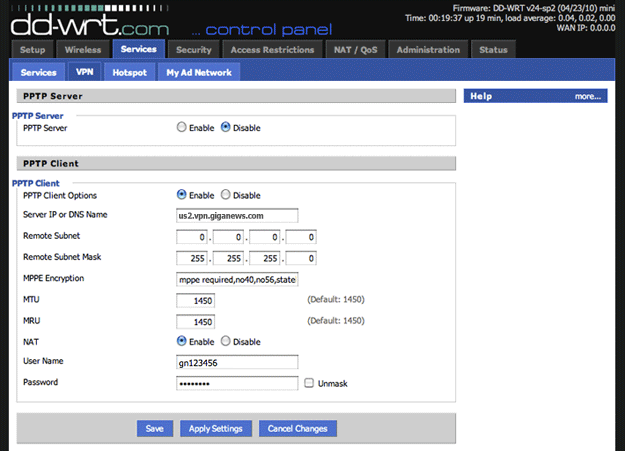Viewport: 625px width, 451px height.
Task: Click the Password field
Action: coord(237,384)
